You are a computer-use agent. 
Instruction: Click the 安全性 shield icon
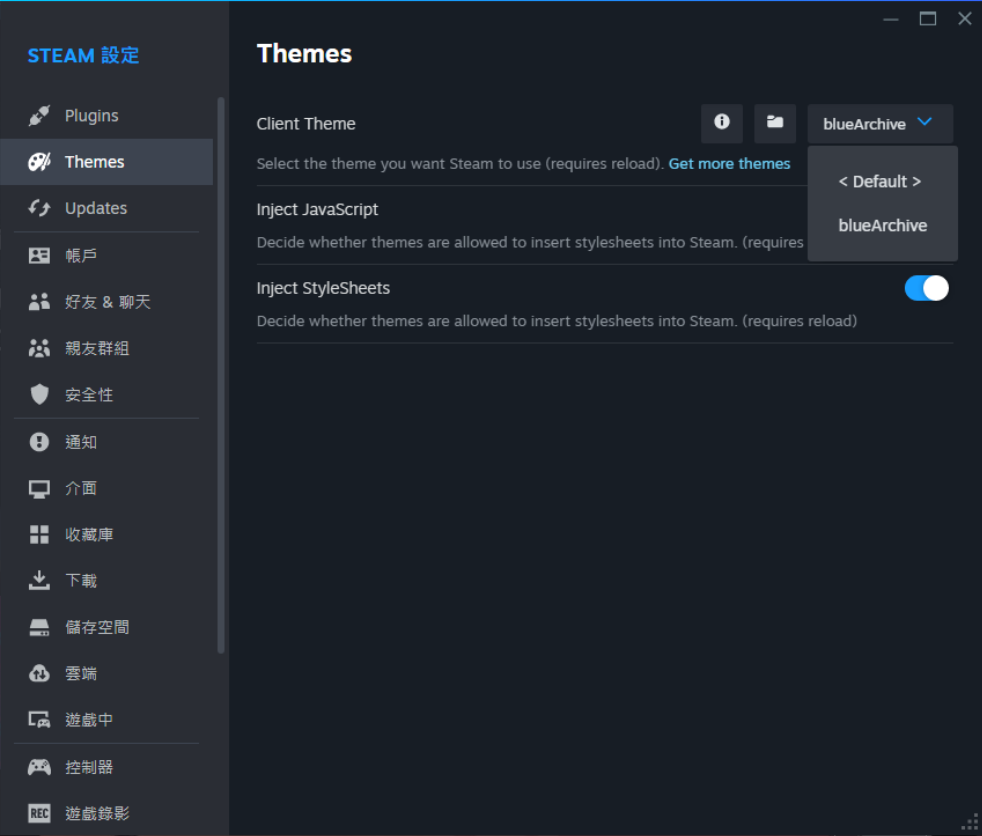[39, 395]
